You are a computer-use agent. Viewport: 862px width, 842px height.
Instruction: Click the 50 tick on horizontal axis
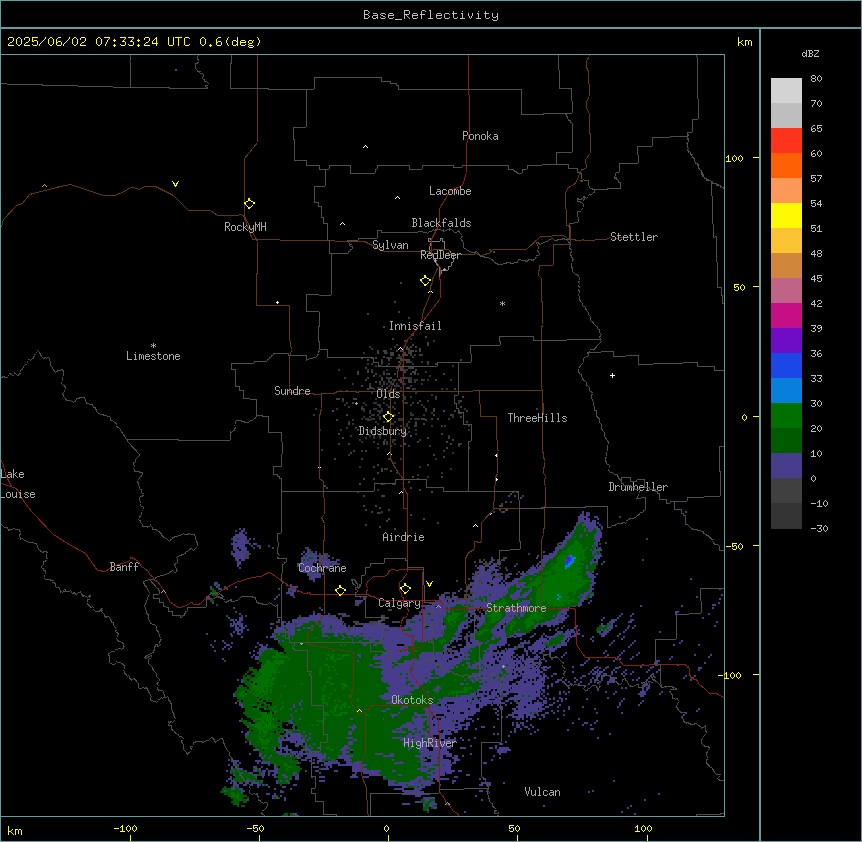pos(513,828)
